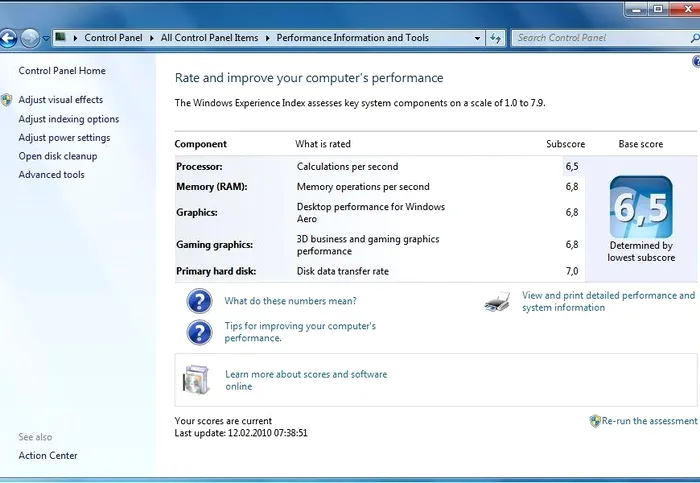Click the software box icon beside Learn more
Screen dimensions: 700x483
196,380
